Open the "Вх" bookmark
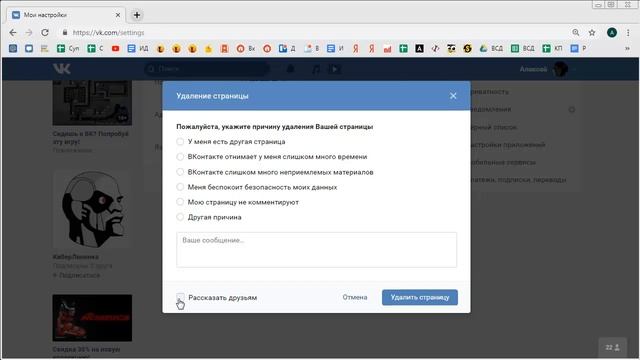The width and height of the screenshot is (640, 360). tap(246, 49)
